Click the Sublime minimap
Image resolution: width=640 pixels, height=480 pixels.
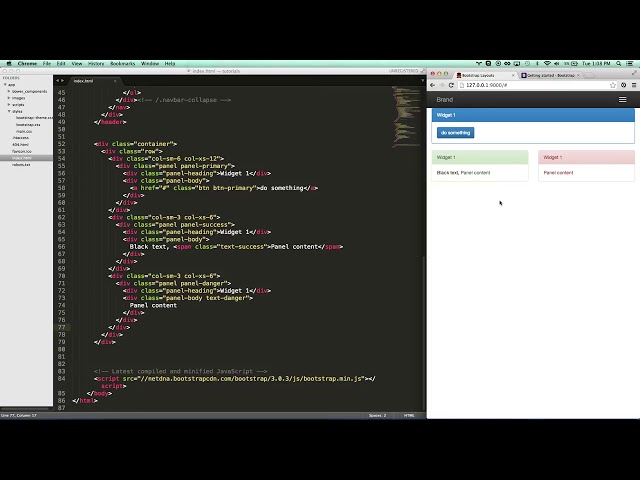pos(407,116)
